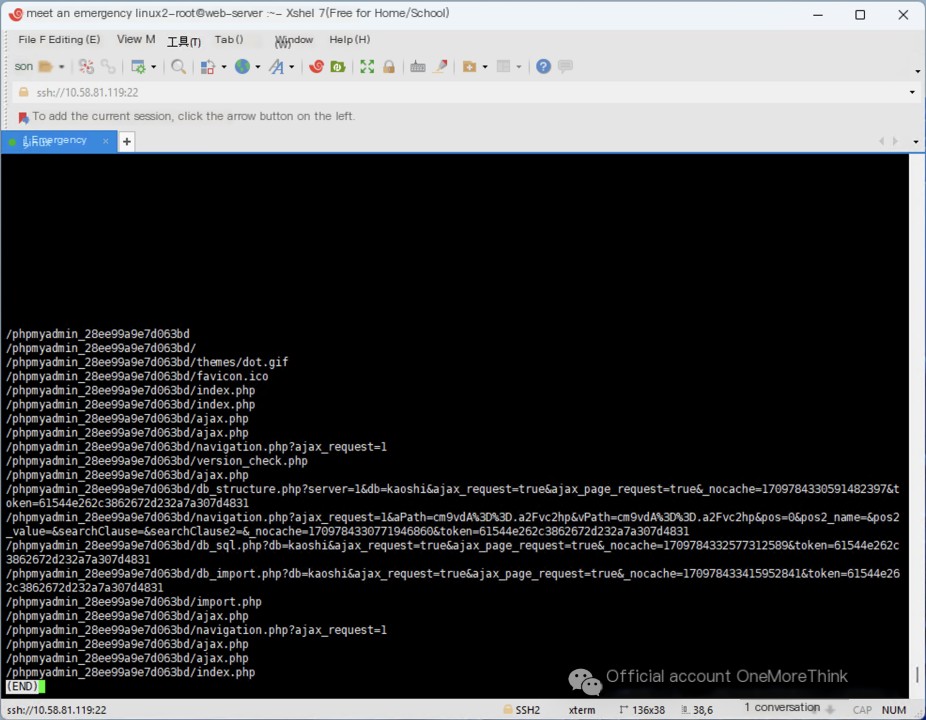Close the Emergency session tab
926x720 pixels.
[x=106, y=141]
